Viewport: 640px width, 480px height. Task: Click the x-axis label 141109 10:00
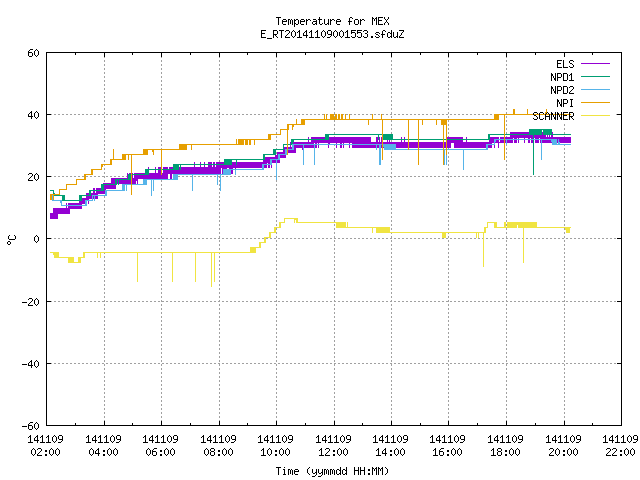(276, 446)
